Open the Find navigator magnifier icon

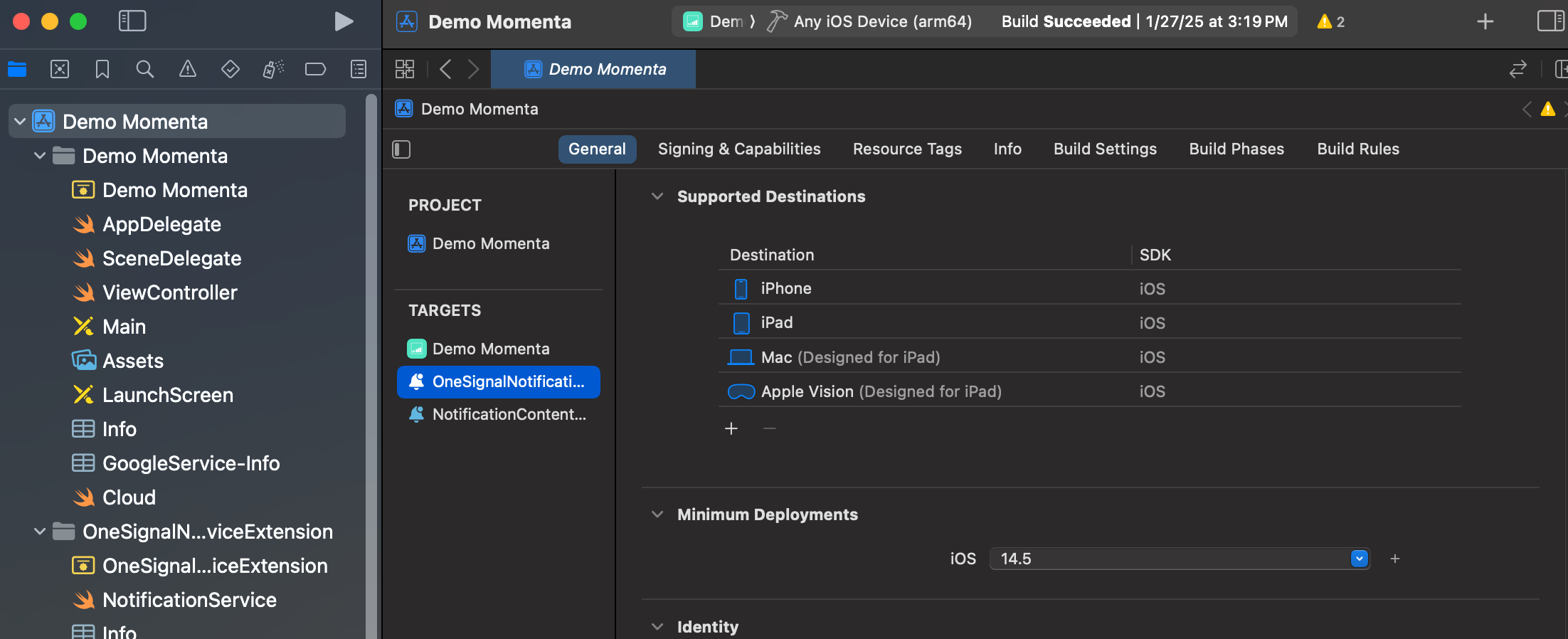click(145, 69)
